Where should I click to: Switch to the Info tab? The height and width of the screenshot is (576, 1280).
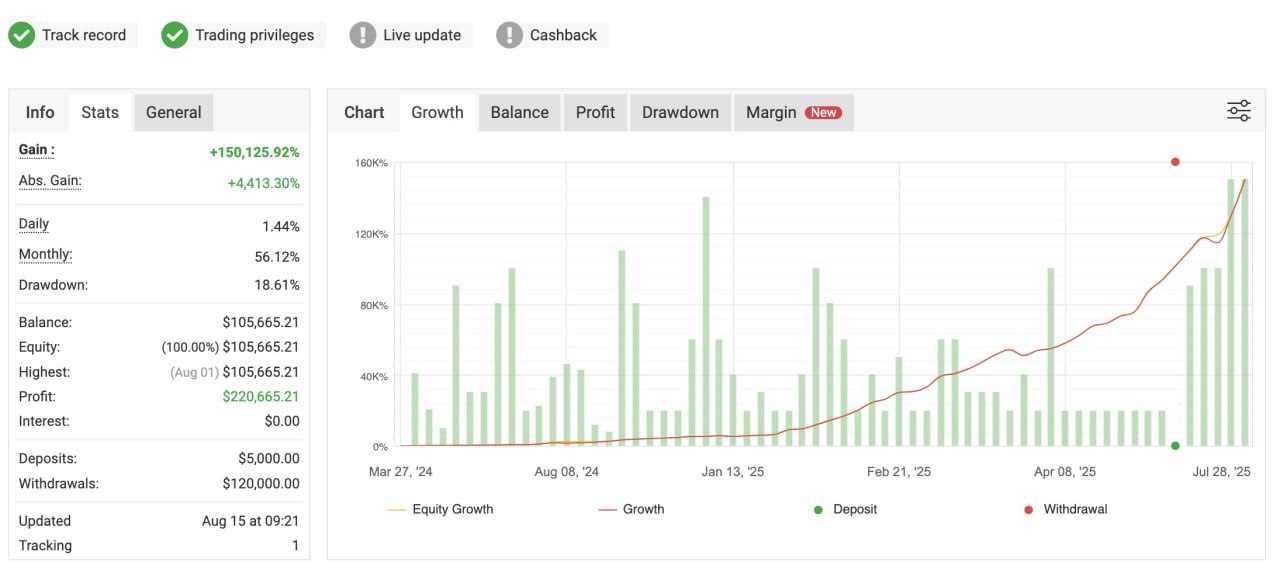(40, 112)
